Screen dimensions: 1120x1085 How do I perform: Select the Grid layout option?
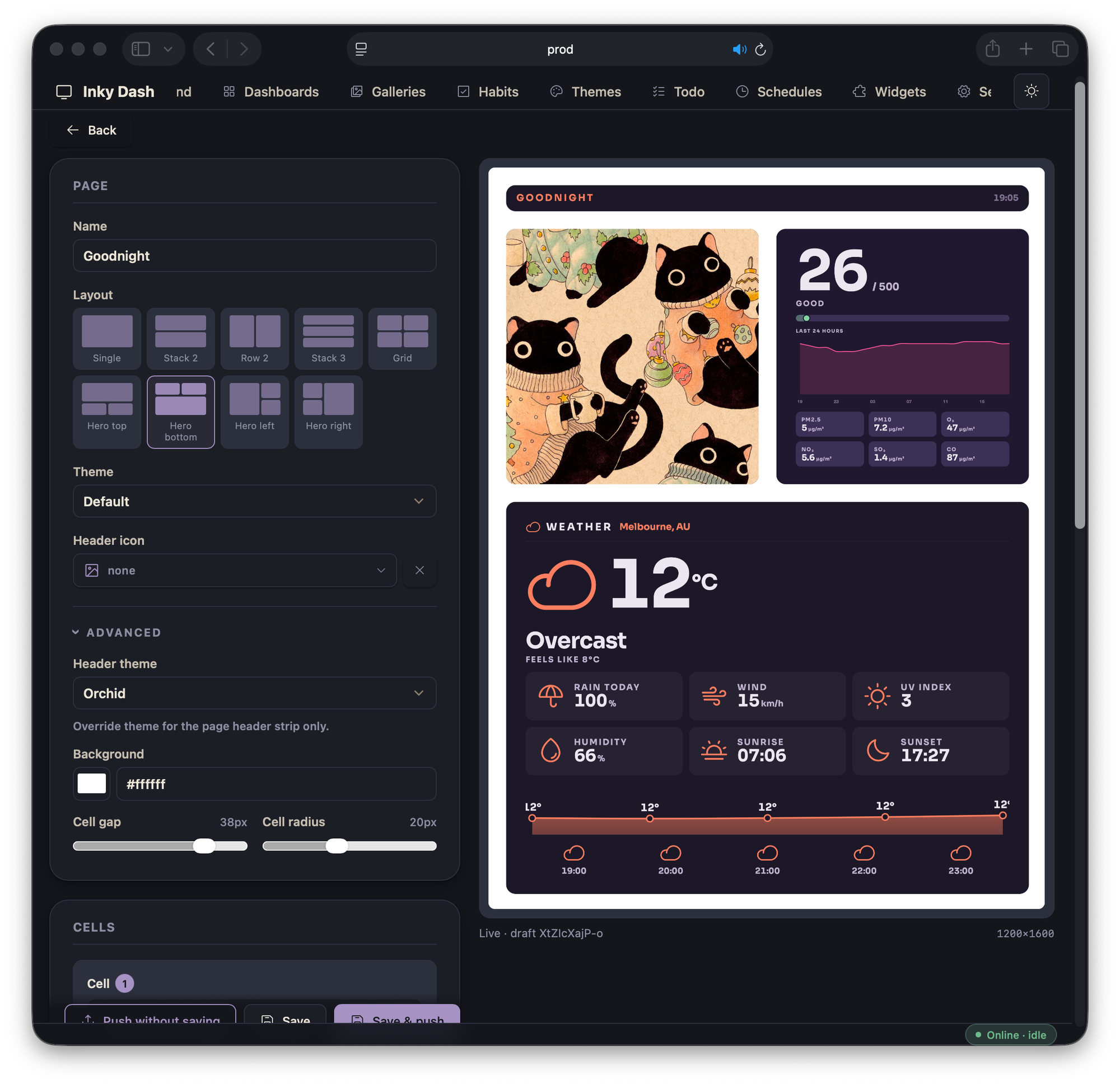[x=402, y=339]
